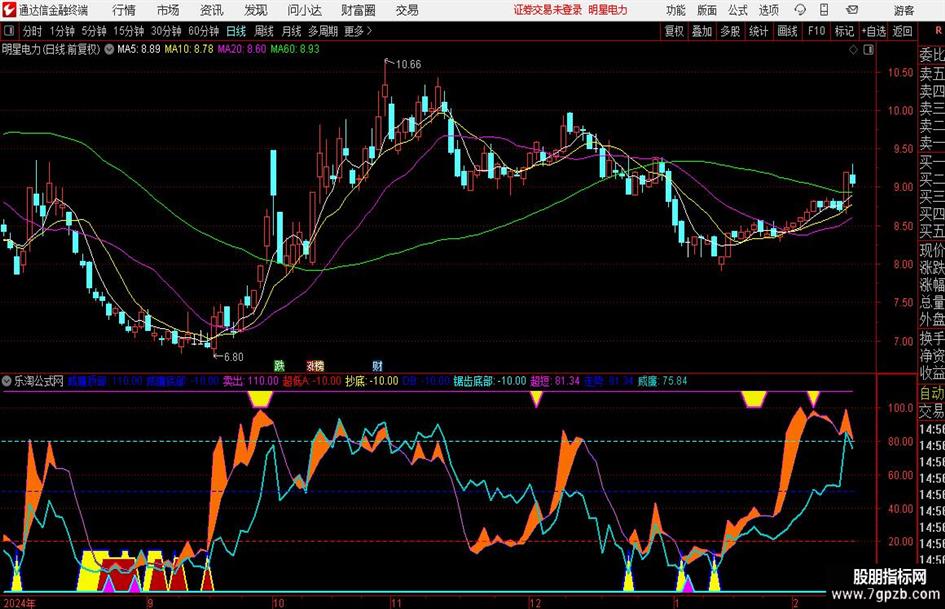Click the MA10: 8.78 indicator value
Image resolution: width=945 pixels, height=609 pixels.
click(x=189, y=49)
